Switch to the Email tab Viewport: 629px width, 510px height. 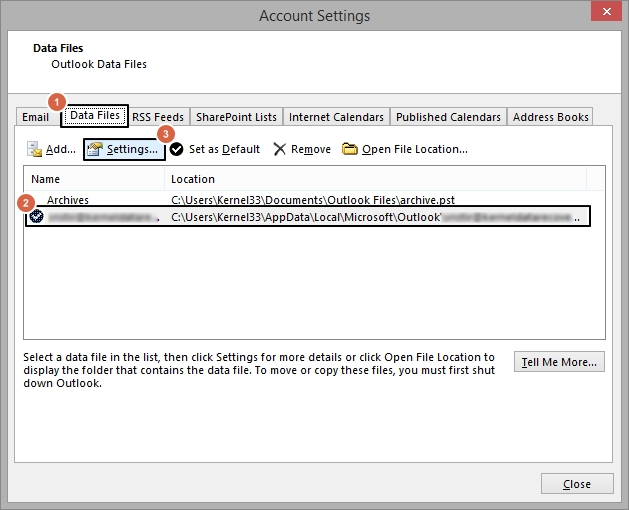(35, 117)
